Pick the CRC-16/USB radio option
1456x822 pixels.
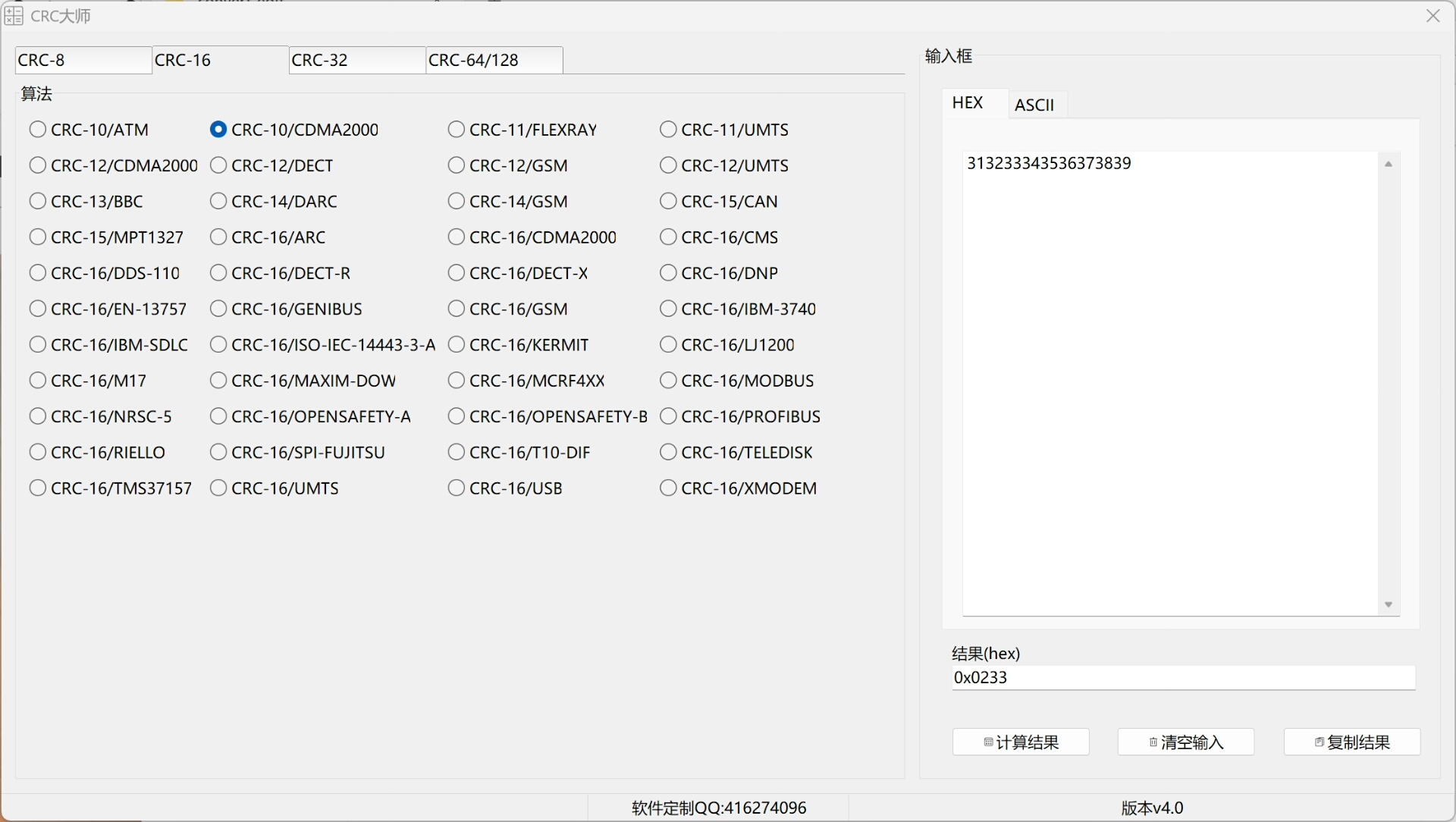456,488
